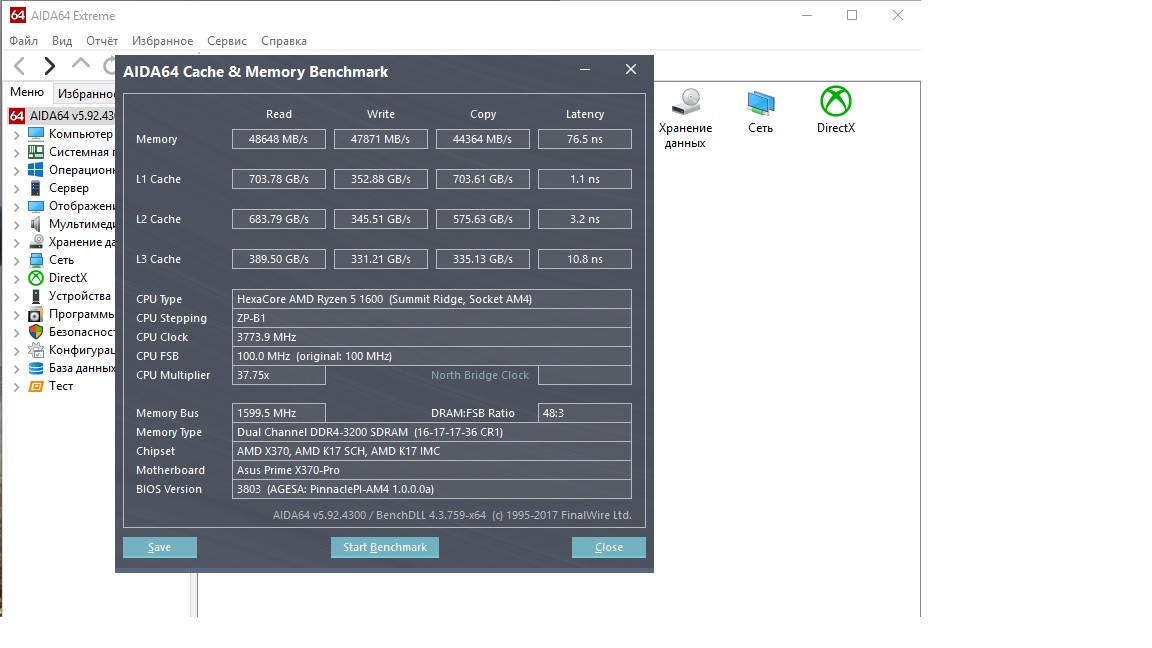Open the Отчёт menu
This screenshot has height=648, width=1152.
(102, 41)
